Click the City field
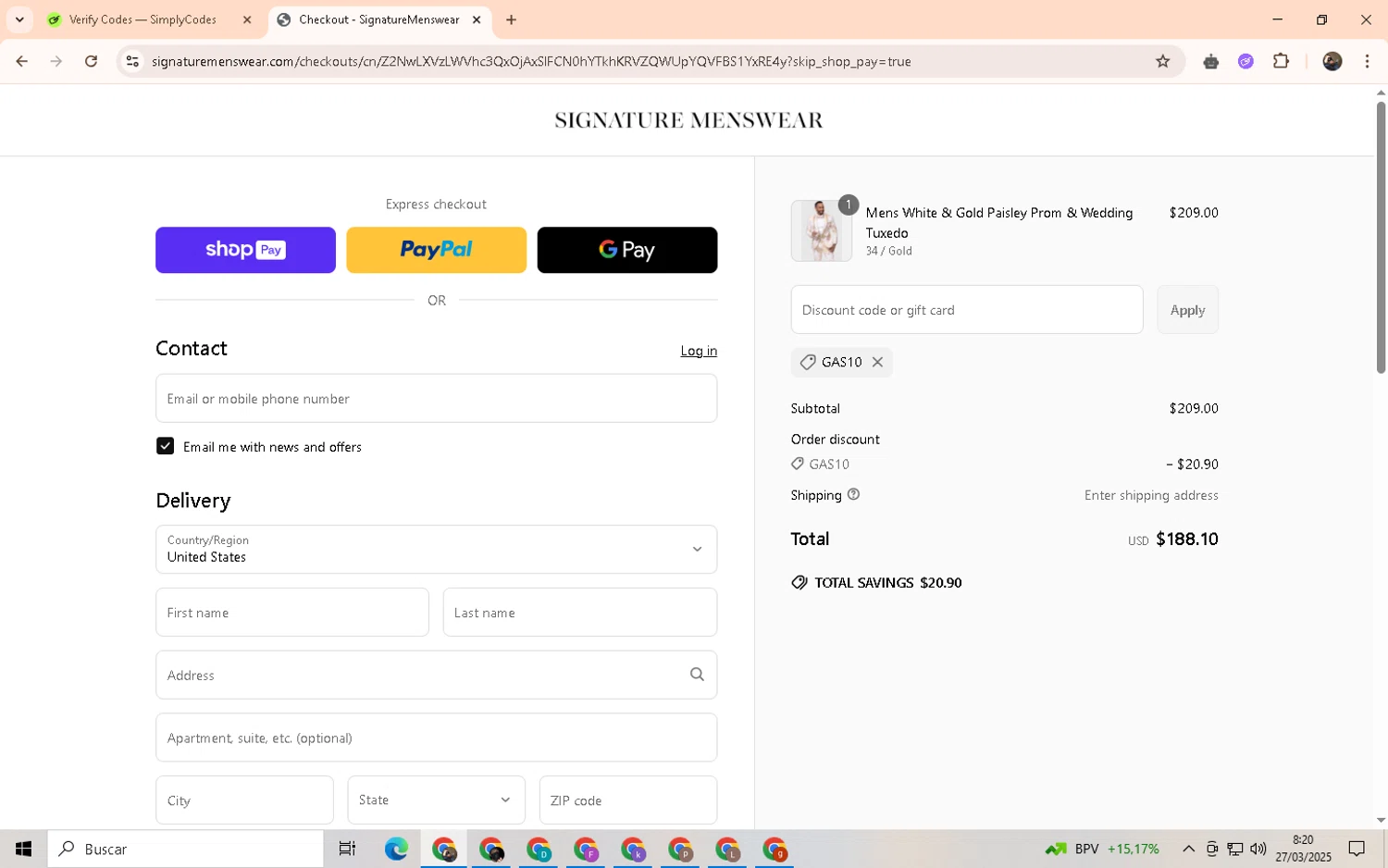 [244, 800]
